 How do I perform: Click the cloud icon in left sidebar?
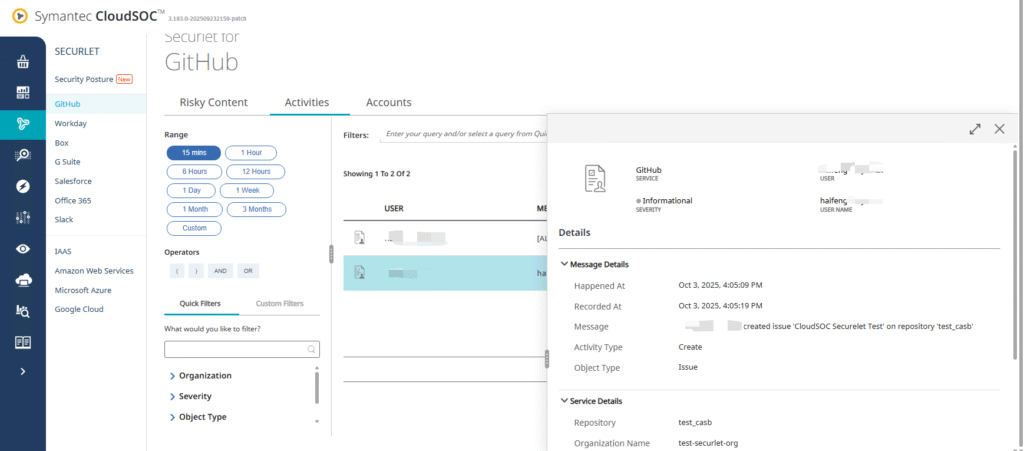tap(22, 280)
